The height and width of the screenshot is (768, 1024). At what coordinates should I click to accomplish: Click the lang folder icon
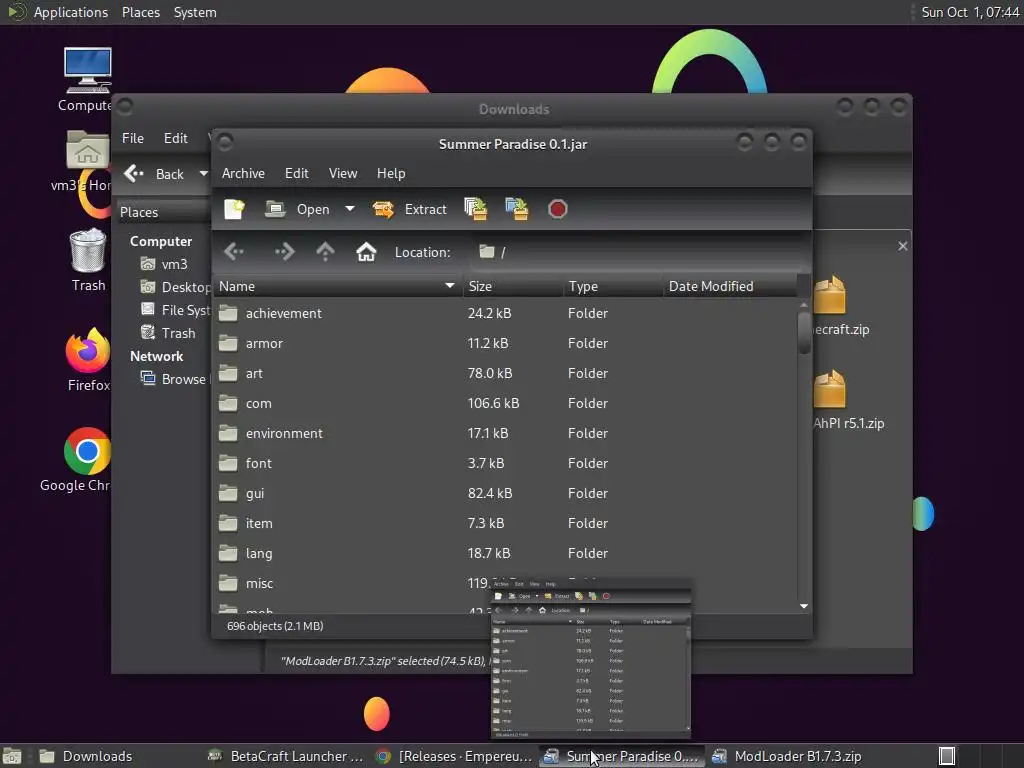click(228, 553)
